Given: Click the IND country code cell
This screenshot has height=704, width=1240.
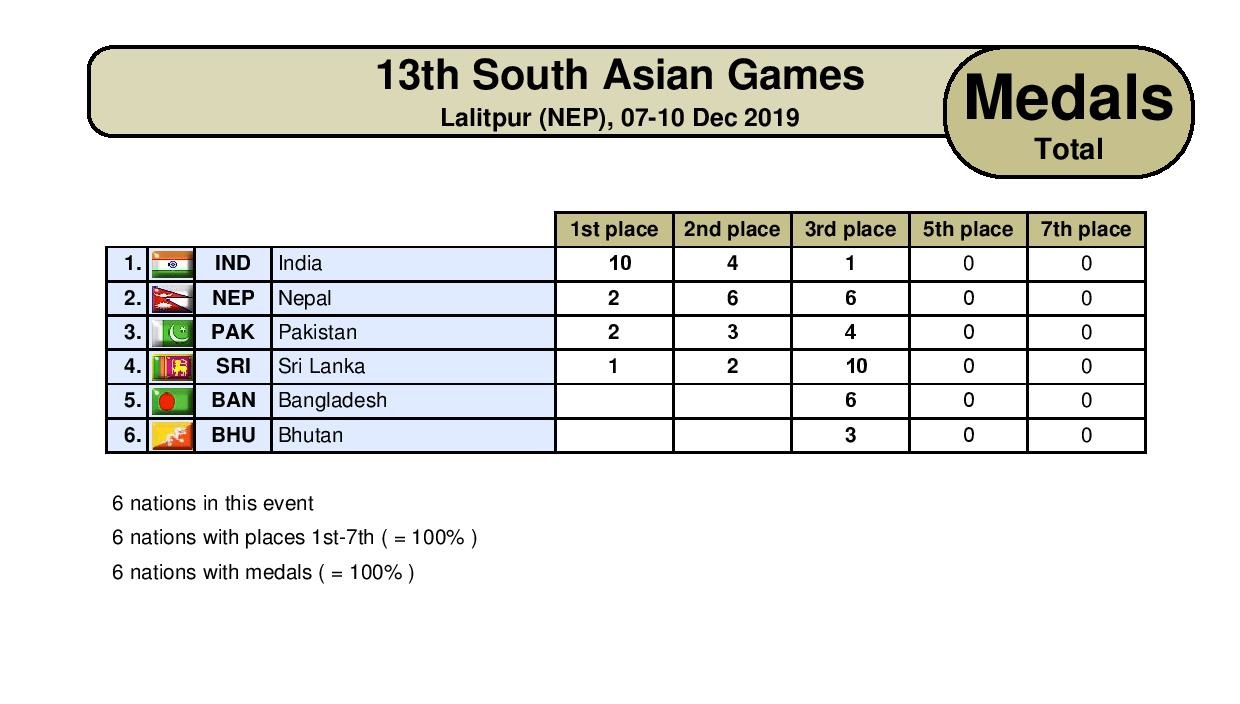Looking at the screenshot, I should [233, 264].
